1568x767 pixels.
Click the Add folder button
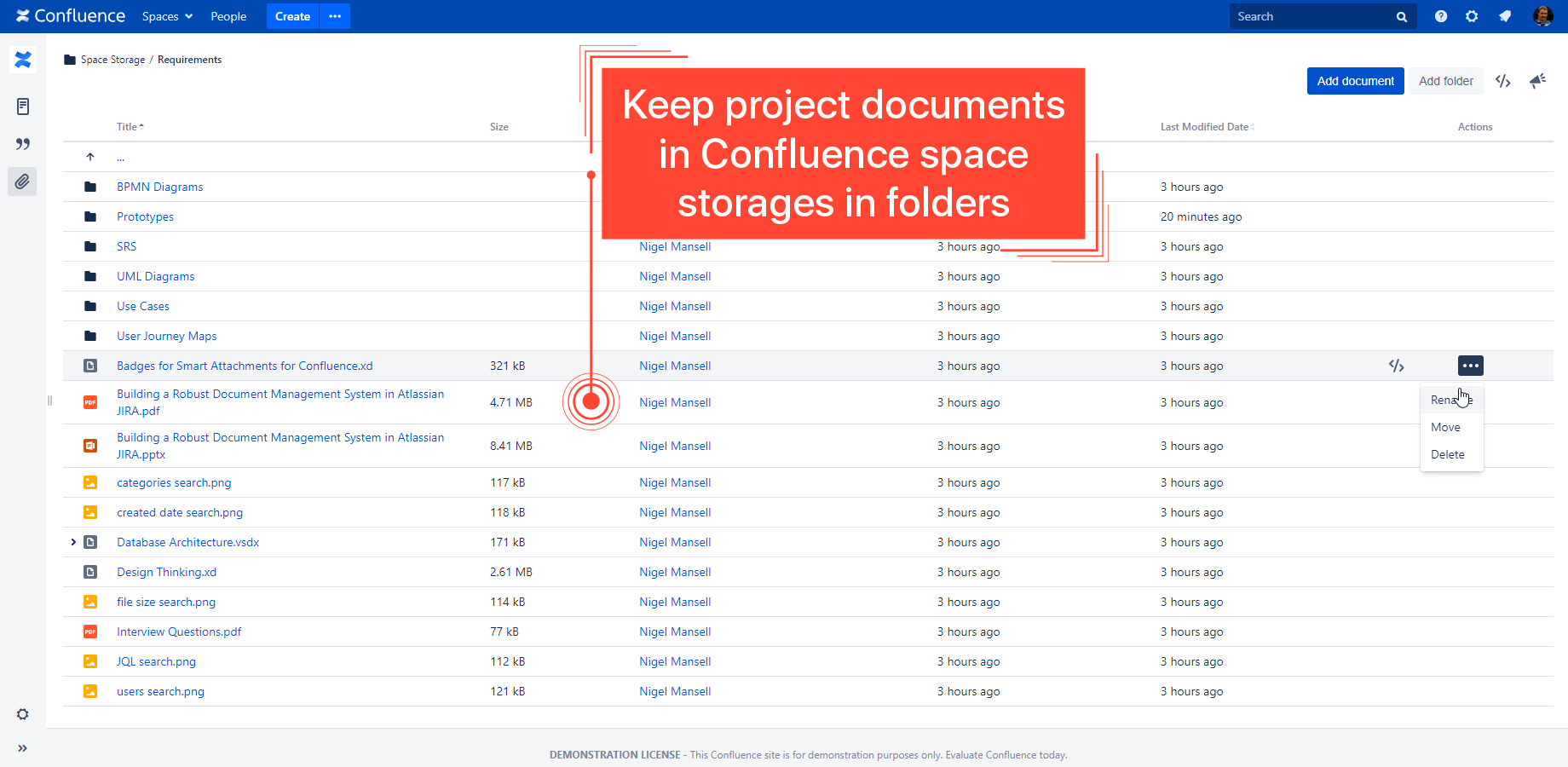[x=1445, y=81]
